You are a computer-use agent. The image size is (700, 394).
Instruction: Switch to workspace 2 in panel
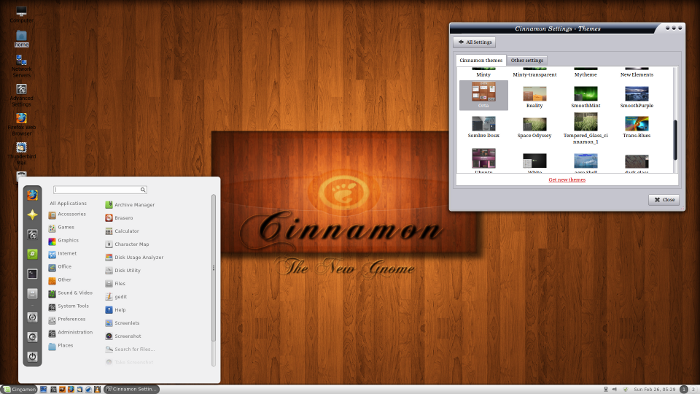point(694,390)
